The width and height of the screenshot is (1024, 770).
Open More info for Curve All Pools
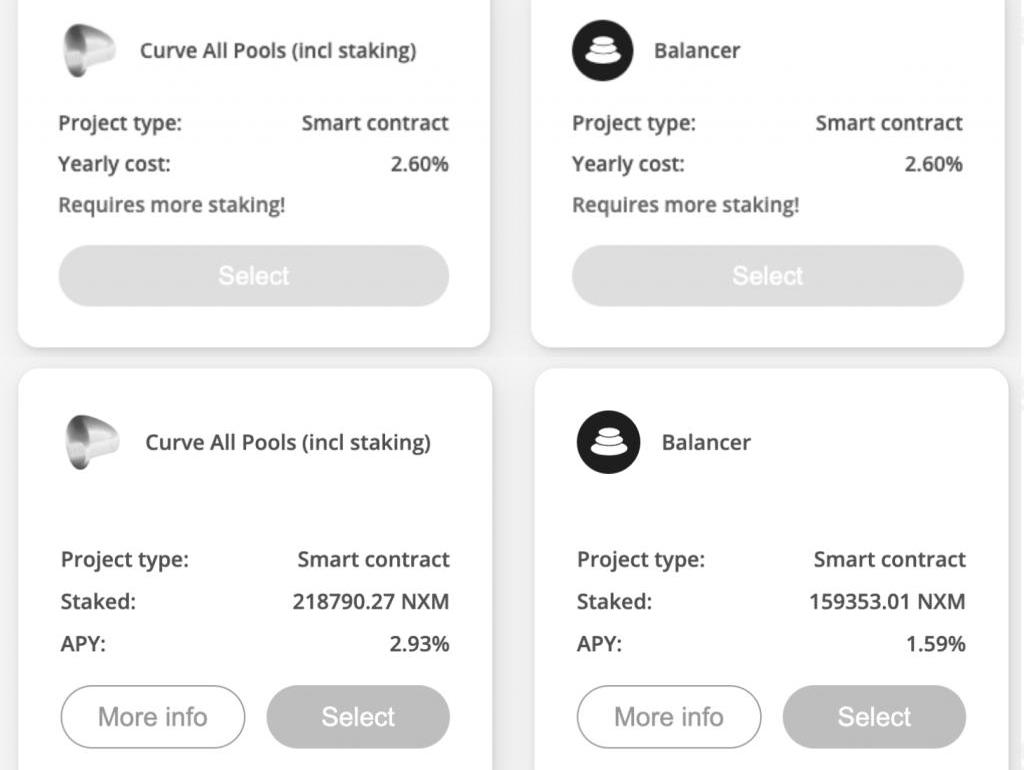[x=153, y=716]
